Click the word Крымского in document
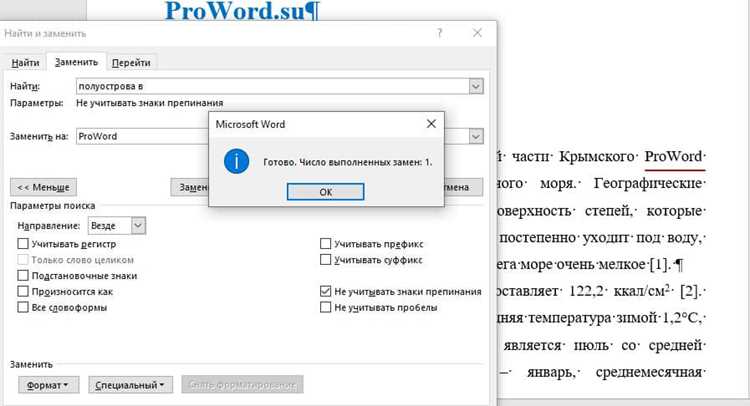The image size is (750, 406). click(596, 156)
